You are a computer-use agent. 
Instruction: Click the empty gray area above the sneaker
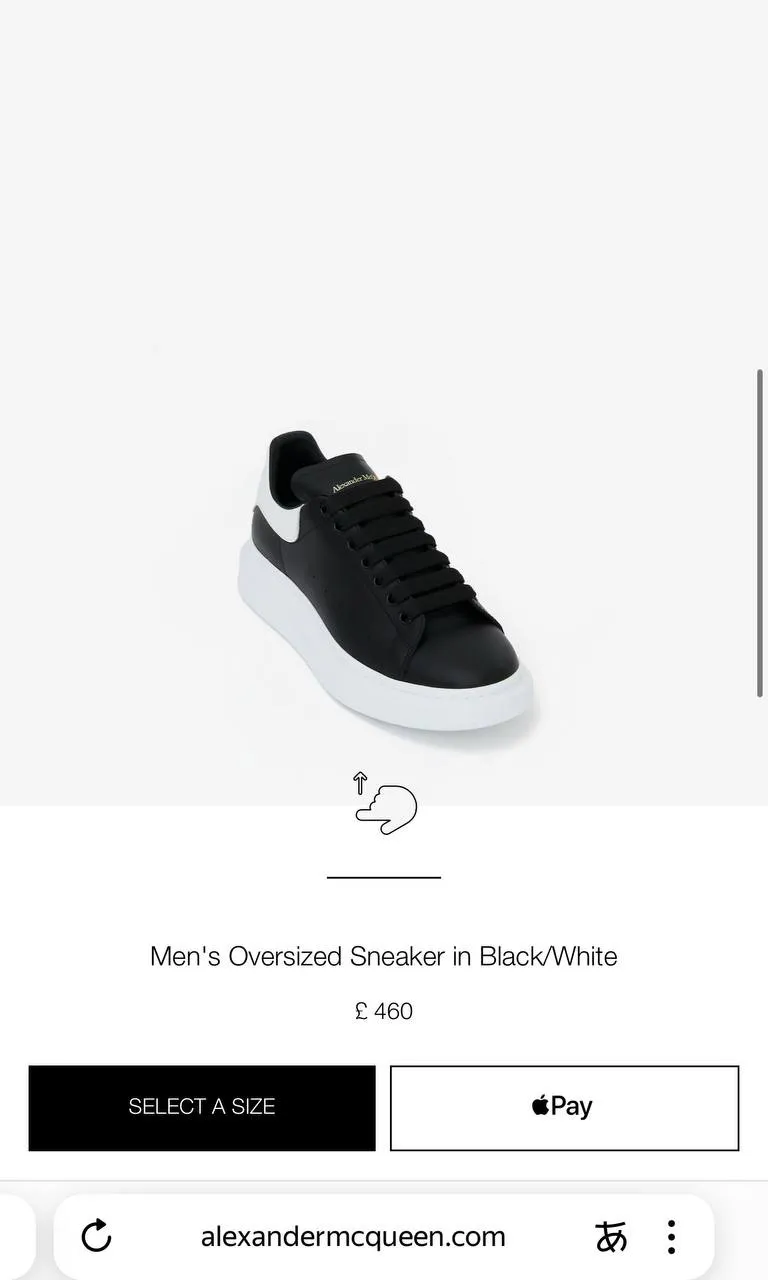click(384, 200)
